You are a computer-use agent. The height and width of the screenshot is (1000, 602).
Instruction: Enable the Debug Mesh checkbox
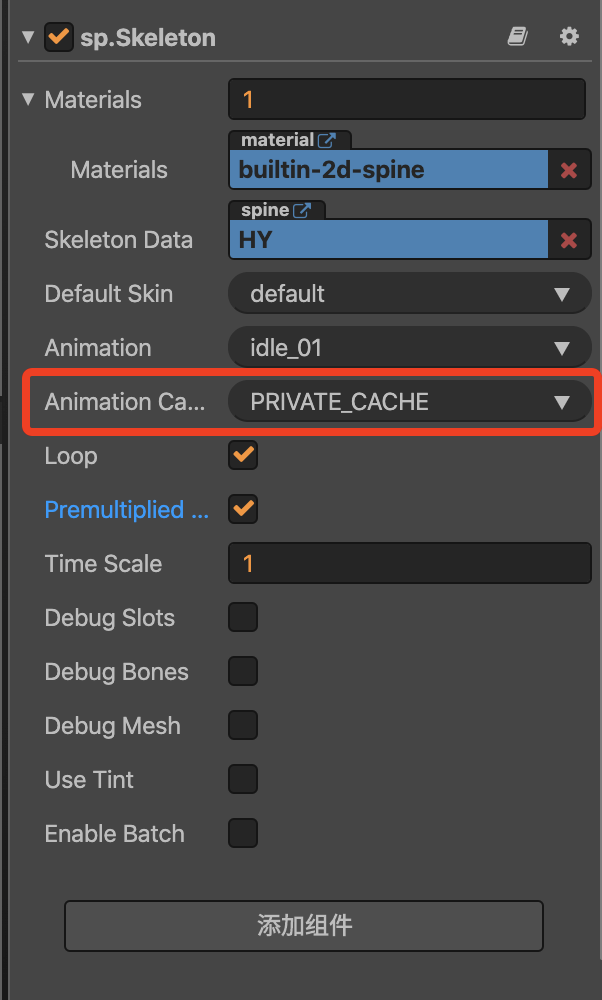pos(243,726)
